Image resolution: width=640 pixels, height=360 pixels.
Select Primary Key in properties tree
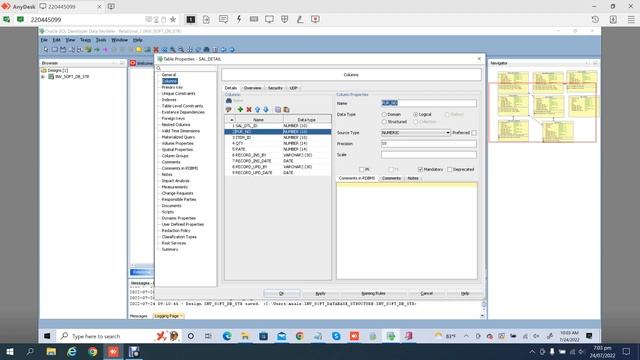coord(172,87)
